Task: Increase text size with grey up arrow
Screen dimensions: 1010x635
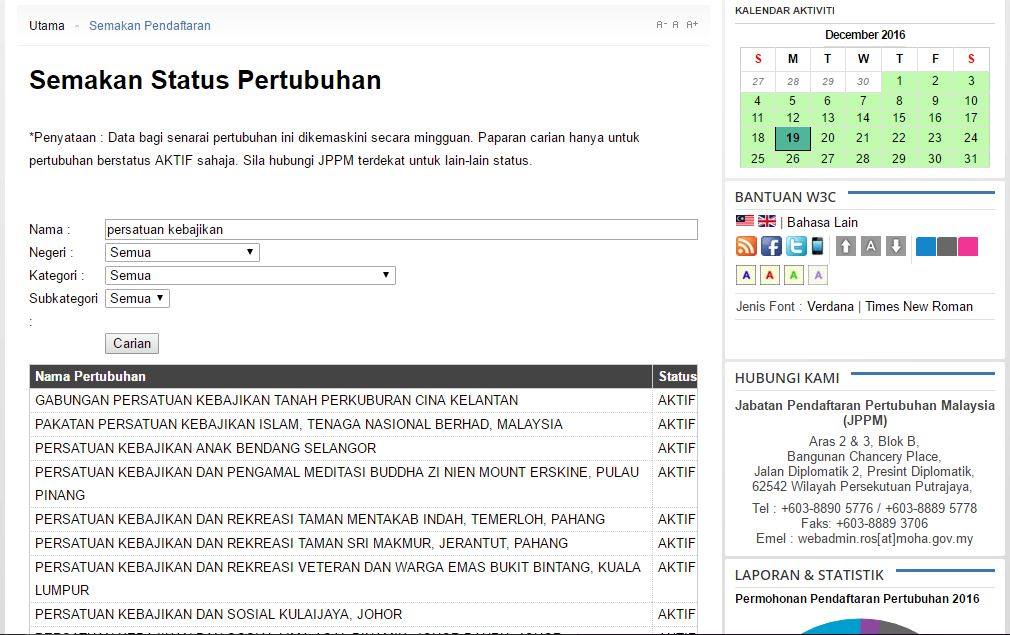Action: [x=846, y=246]
